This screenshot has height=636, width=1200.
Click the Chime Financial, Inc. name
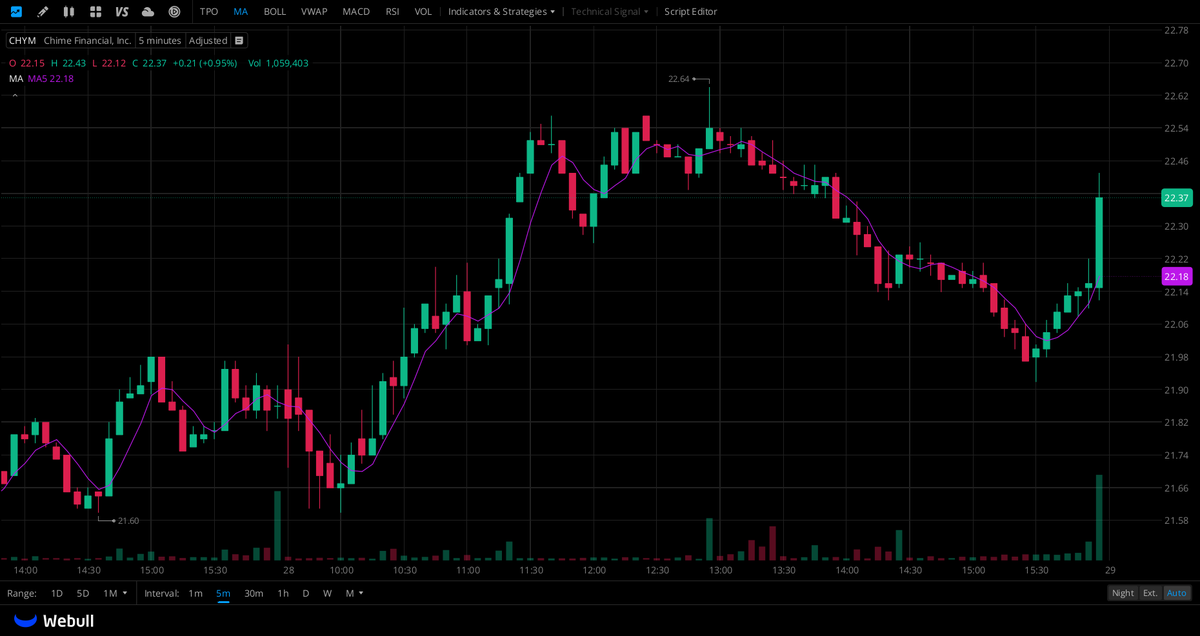87,41
